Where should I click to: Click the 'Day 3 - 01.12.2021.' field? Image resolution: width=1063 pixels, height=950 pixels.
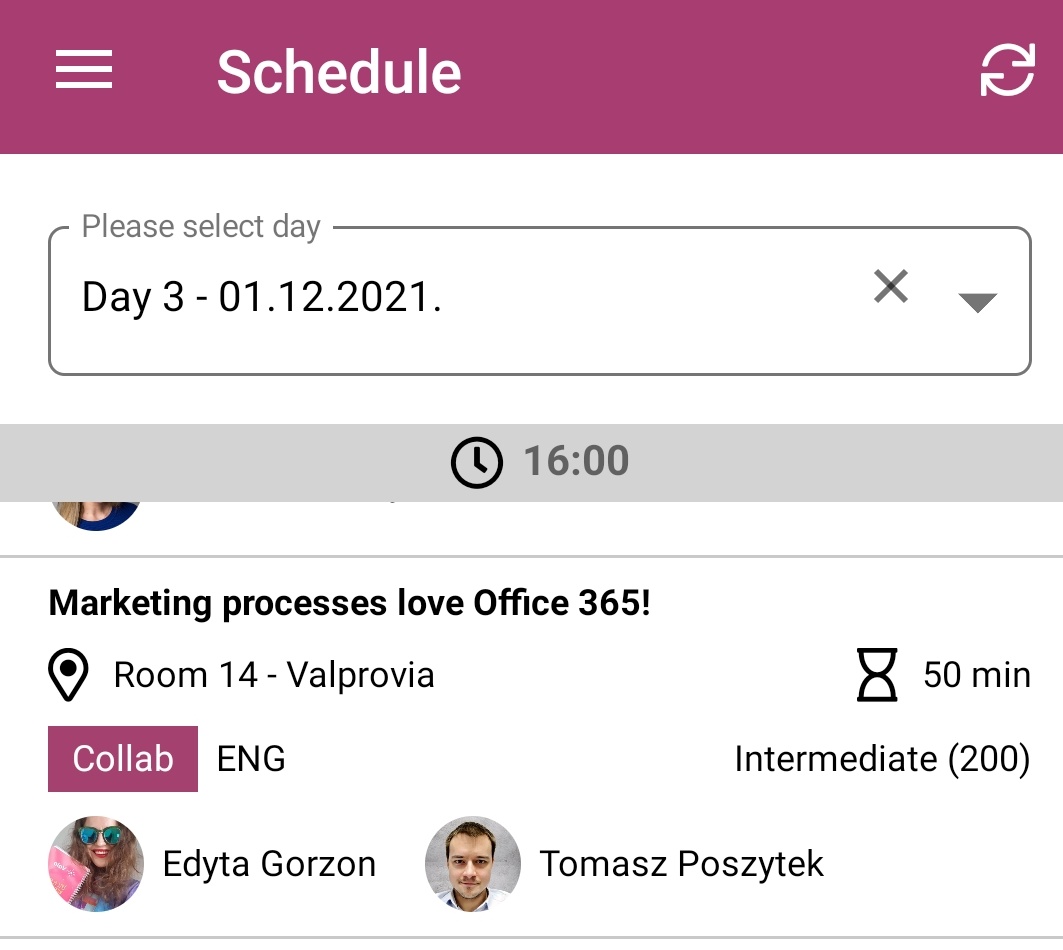point(400,298)
